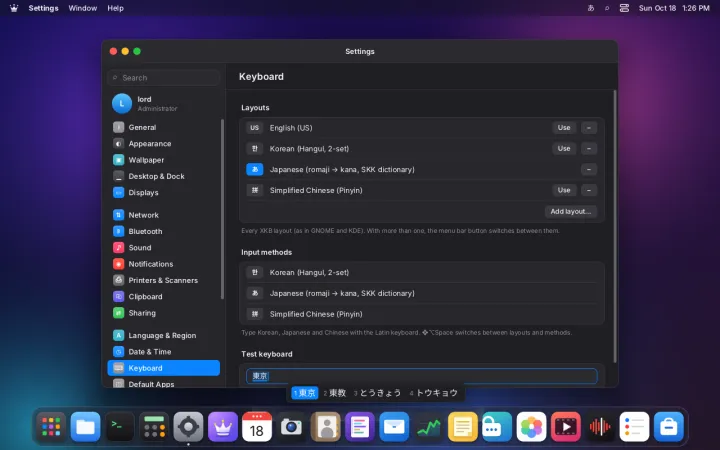Select Clipboard in the sidebar
Viewport: 720px width, 450px height.
pyautogui.click(x=163, y=297)
